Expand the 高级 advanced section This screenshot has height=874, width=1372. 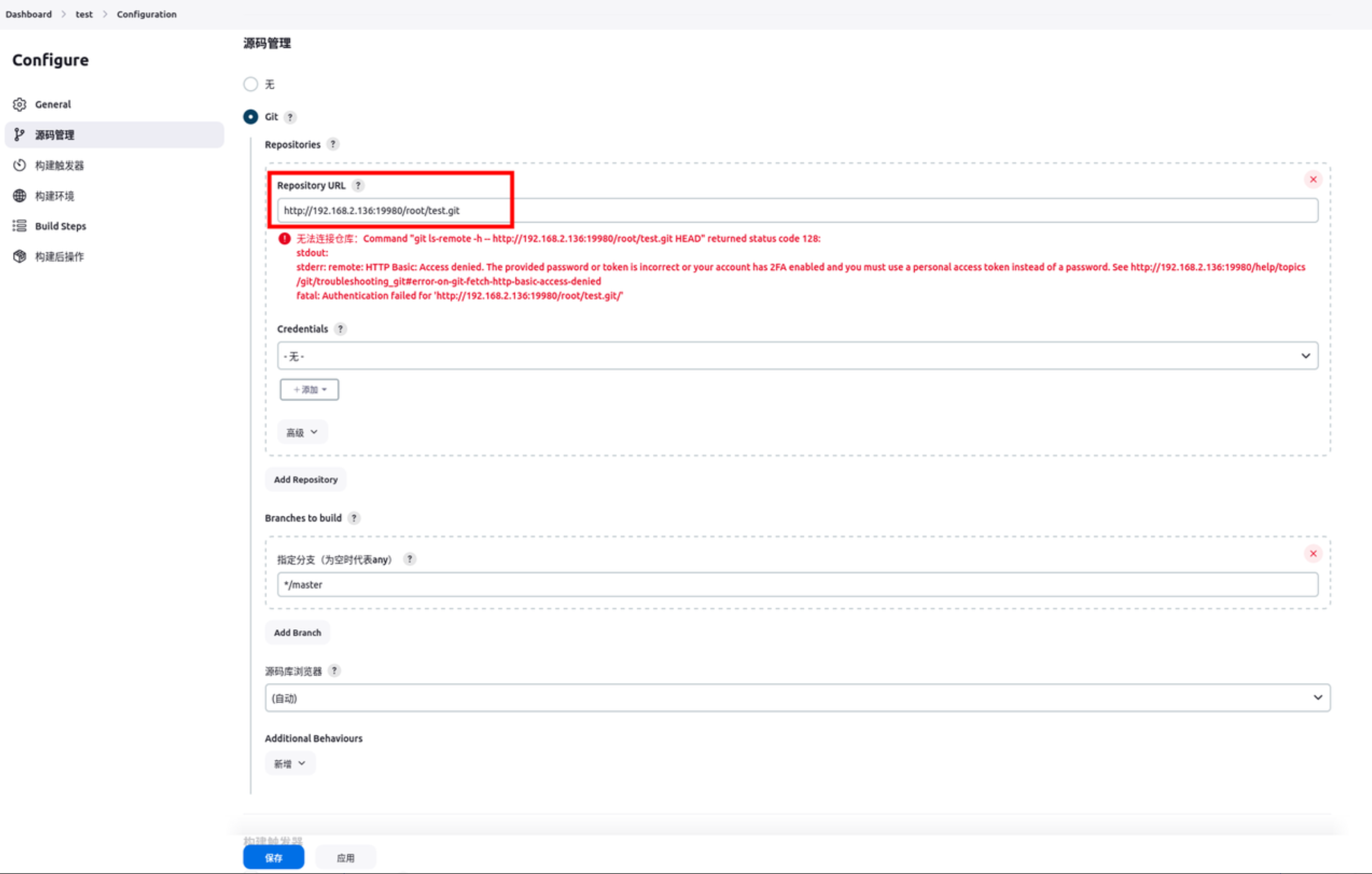point(302,432)
